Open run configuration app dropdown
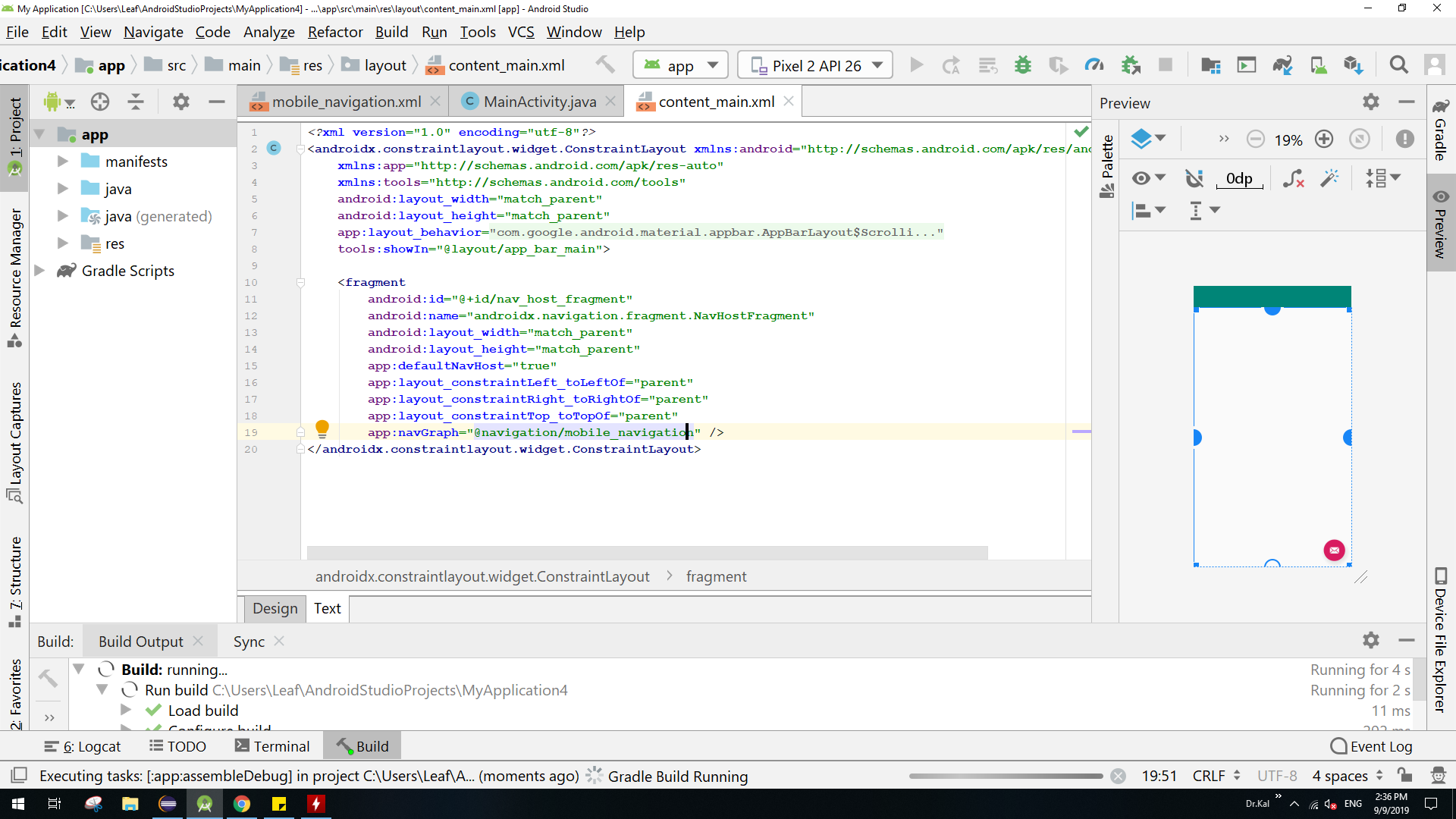The image size is (1456, 819). [x=680, y=65]
